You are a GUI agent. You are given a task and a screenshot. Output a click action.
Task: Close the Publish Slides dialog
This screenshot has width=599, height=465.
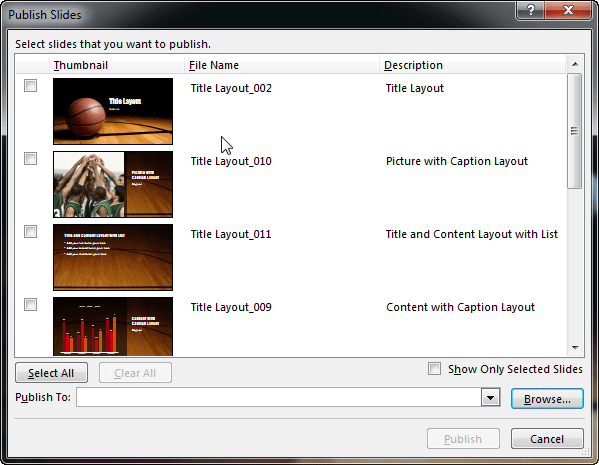click(568, 10)
